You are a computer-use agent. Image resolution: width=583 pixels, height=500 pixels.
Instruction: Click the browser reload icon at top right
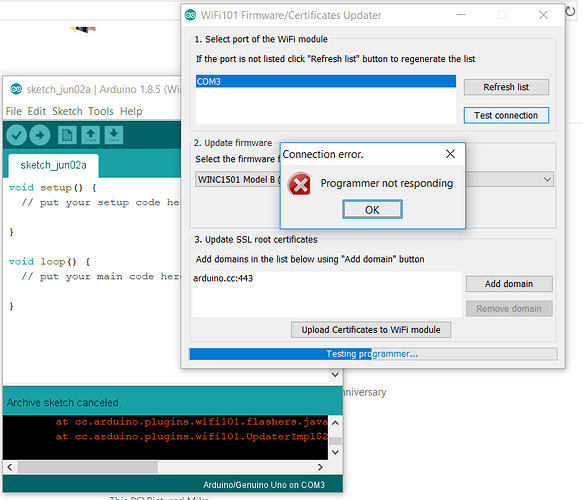tap(570, 11)
